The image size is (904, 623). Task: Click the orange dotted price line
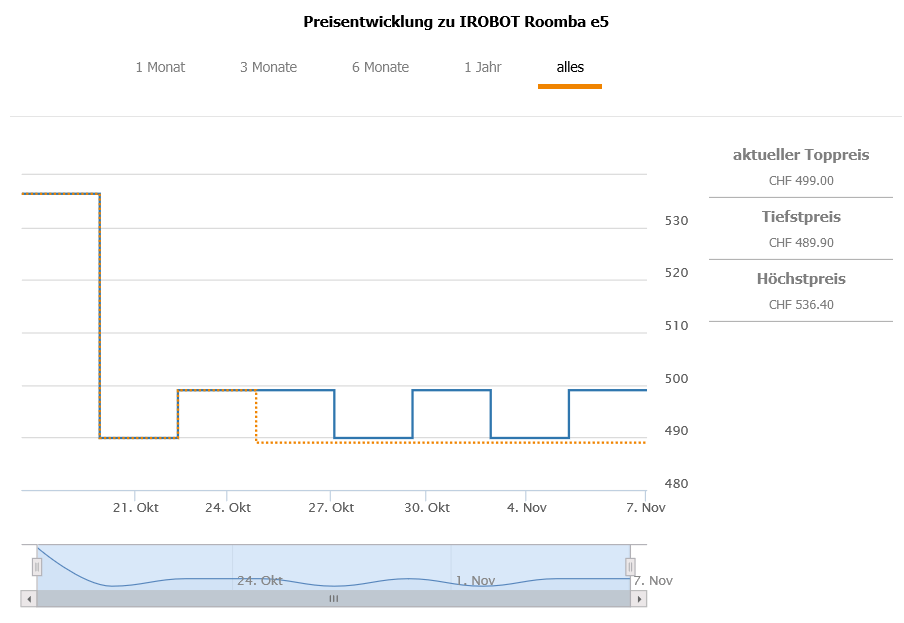pos(450,442)
